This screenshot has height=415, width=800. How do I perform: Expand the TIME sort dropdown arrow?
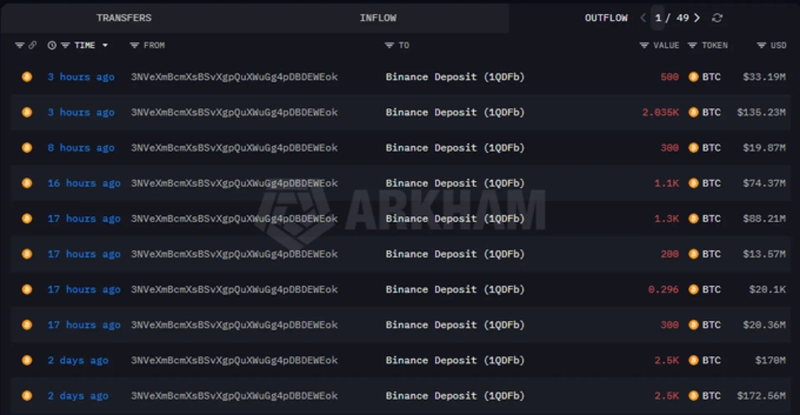pyautogui.click(x=105, y=46)
